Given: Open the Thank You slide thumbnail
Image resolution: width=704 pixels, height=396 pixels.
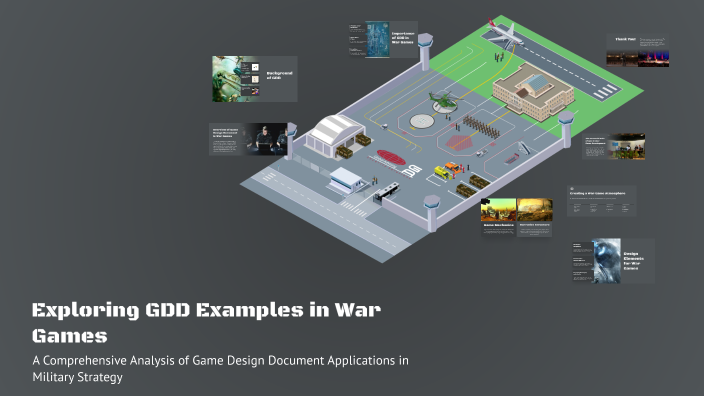Looking at the screenshot, I should (638, 50).
